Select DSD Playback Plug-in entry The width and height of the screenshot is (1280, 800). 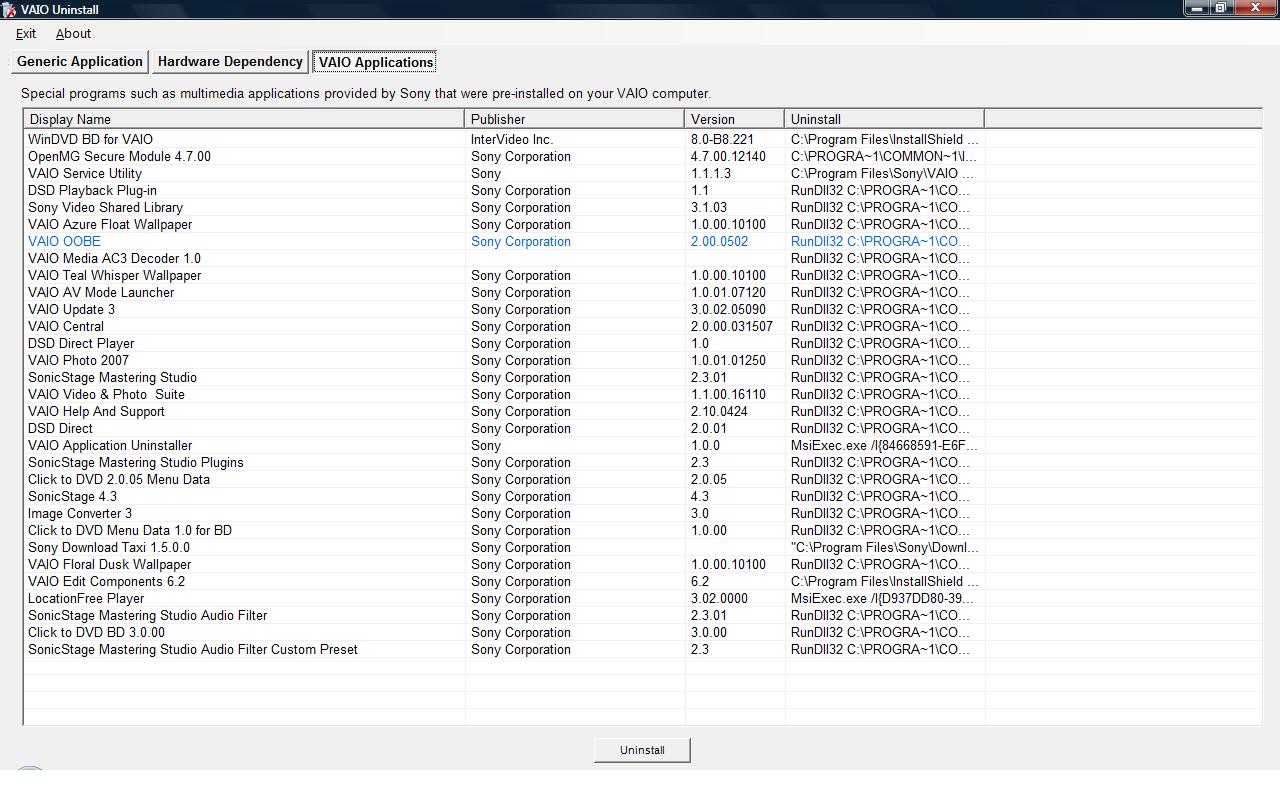[x=92, y=190]
